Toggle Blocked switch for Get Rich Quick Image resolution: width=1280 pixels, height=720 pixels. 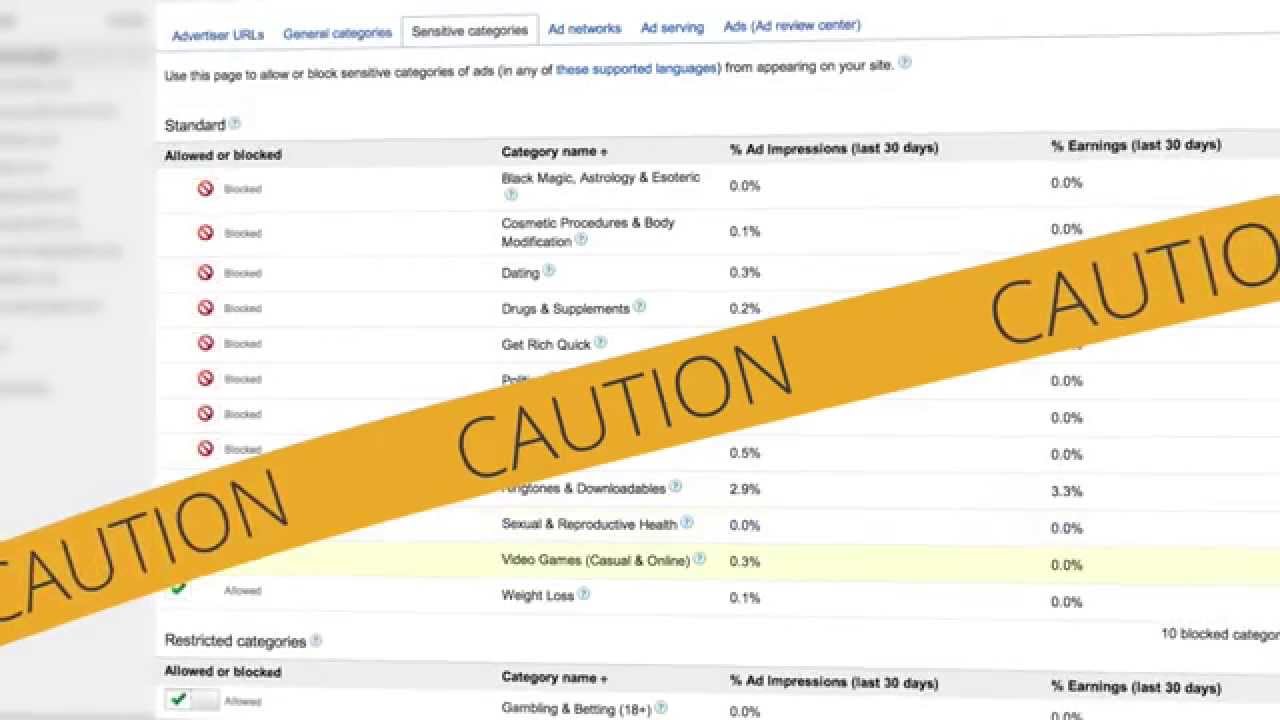coord(205,343)
